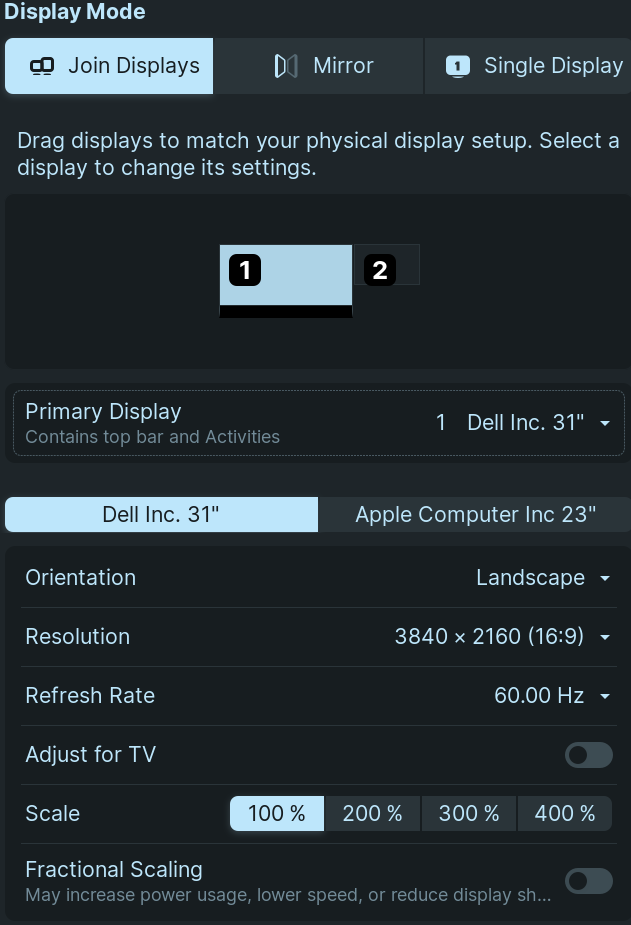631x925 pixels.
Task: Toggle the Adjust for TV switch
Action: [x=588, y=755]
